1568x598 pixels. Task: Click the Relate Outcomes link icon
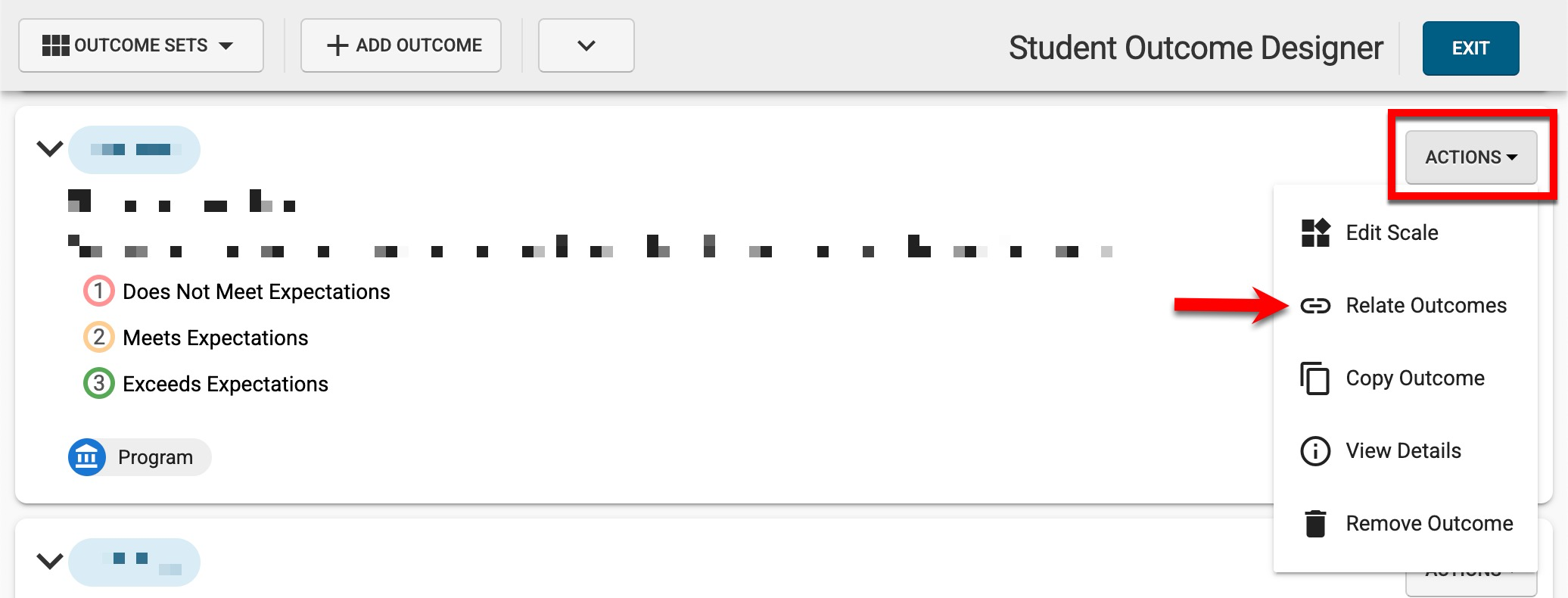click(x=1315, y=306)
